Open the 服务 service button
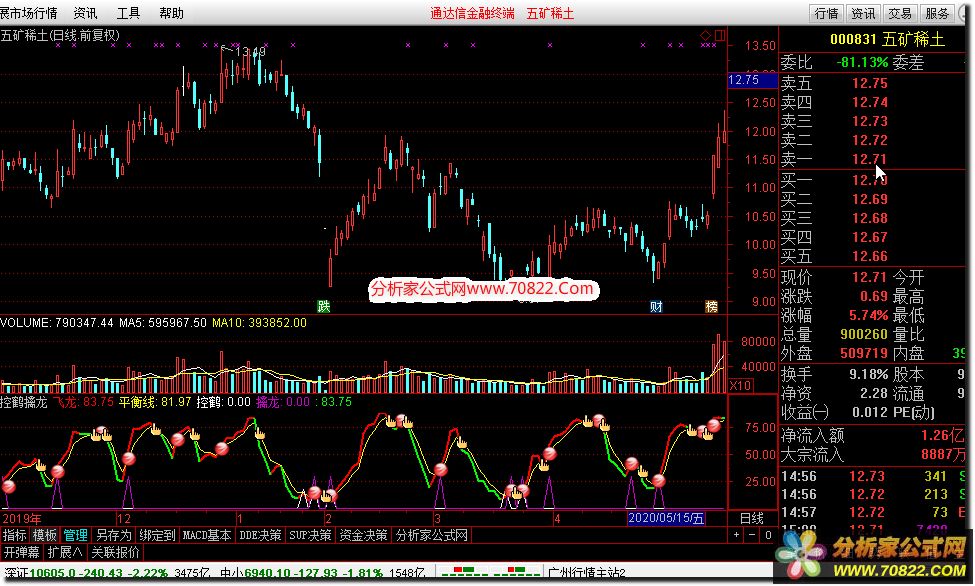975x586 pixels. 936,13
